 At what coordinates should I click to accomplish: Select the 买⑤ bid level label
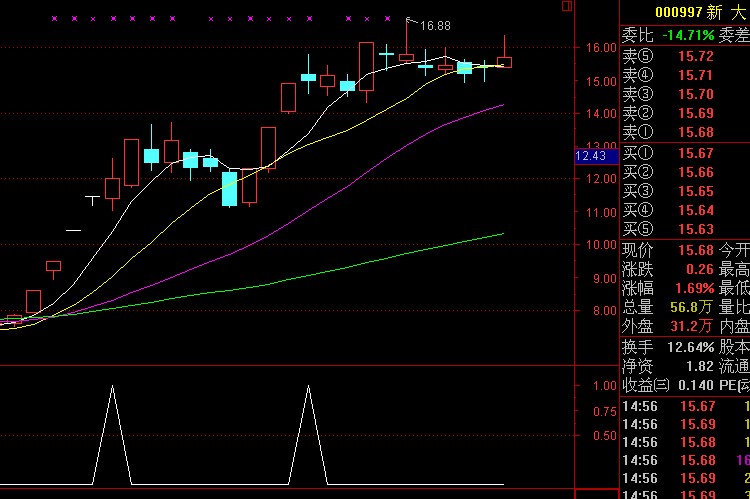[638, 229]
